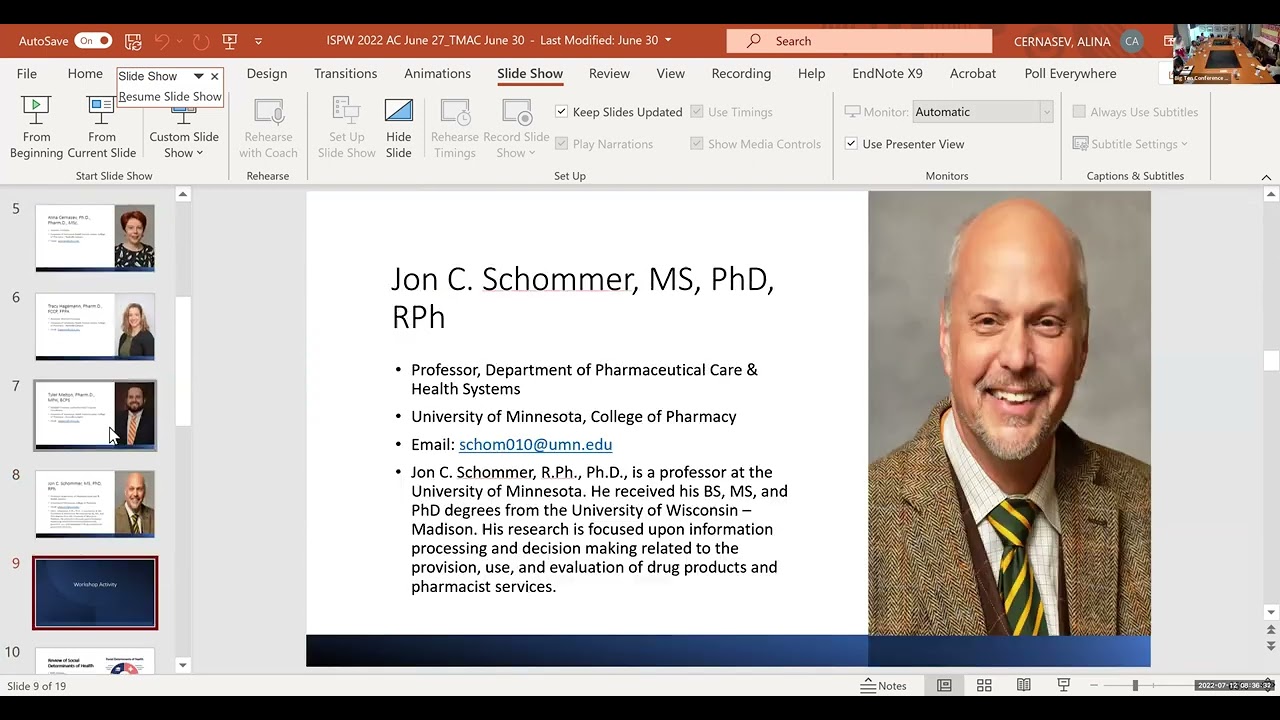Expand the undo history arrow
The width and height of the screenshot is (1280, 720).
coord(180,41)
